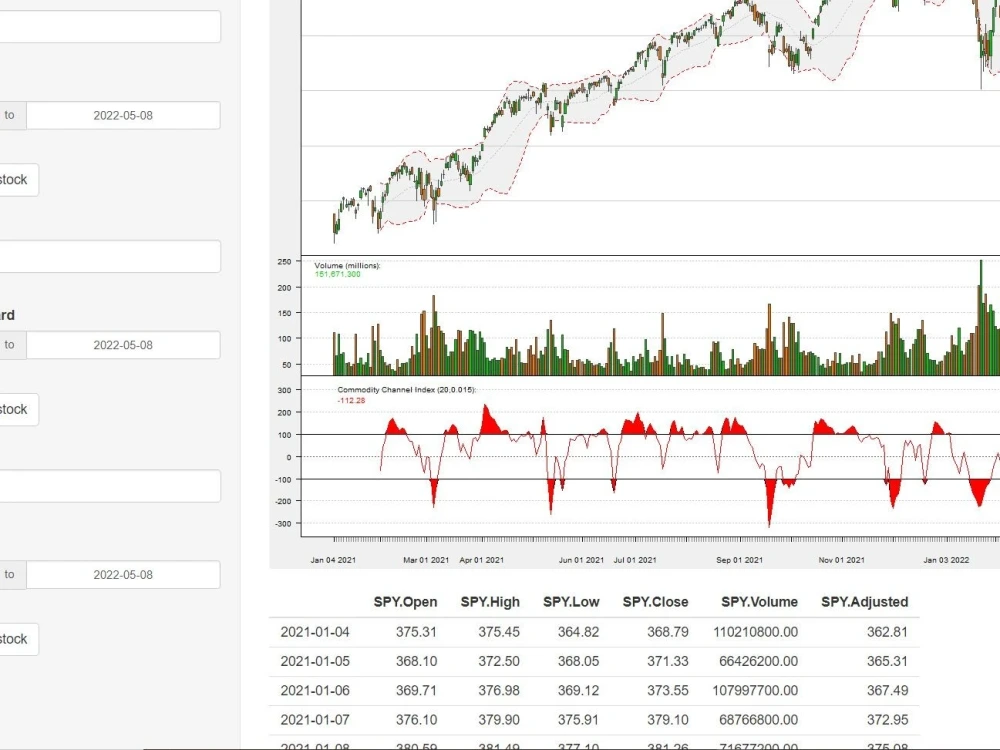
Task: Click the close value 371.33
Action: (668, 661)
